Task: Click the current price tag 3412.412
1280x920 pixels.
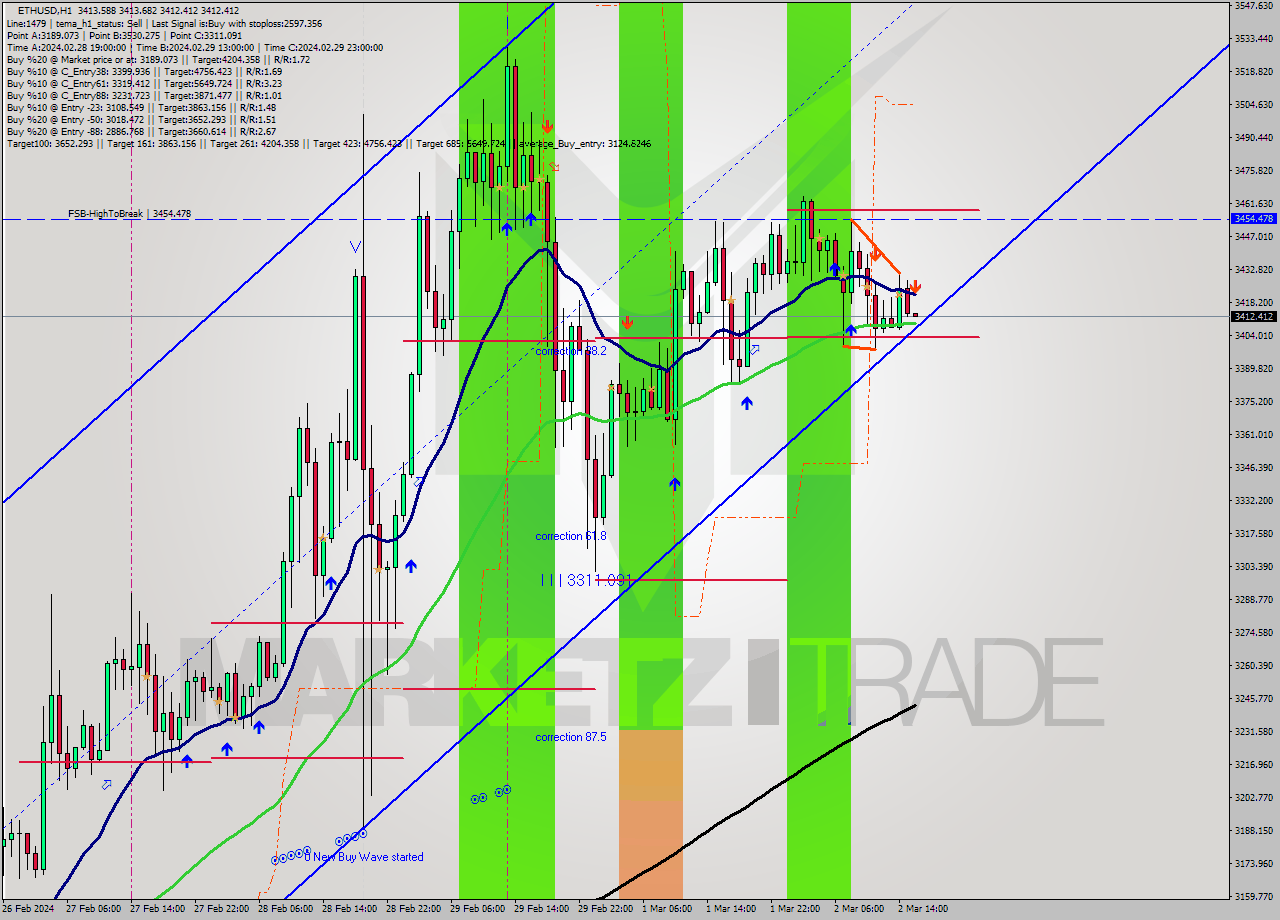Action: 1253,316
